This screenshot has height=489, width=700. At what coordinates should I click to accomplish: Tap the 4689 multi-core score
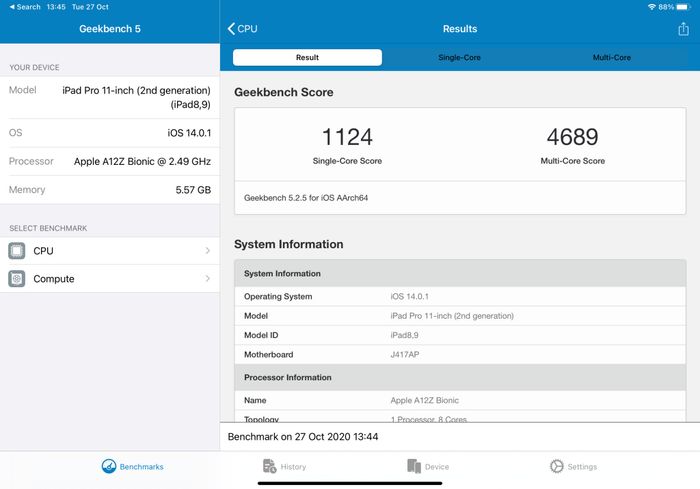[x=572, y=137]
